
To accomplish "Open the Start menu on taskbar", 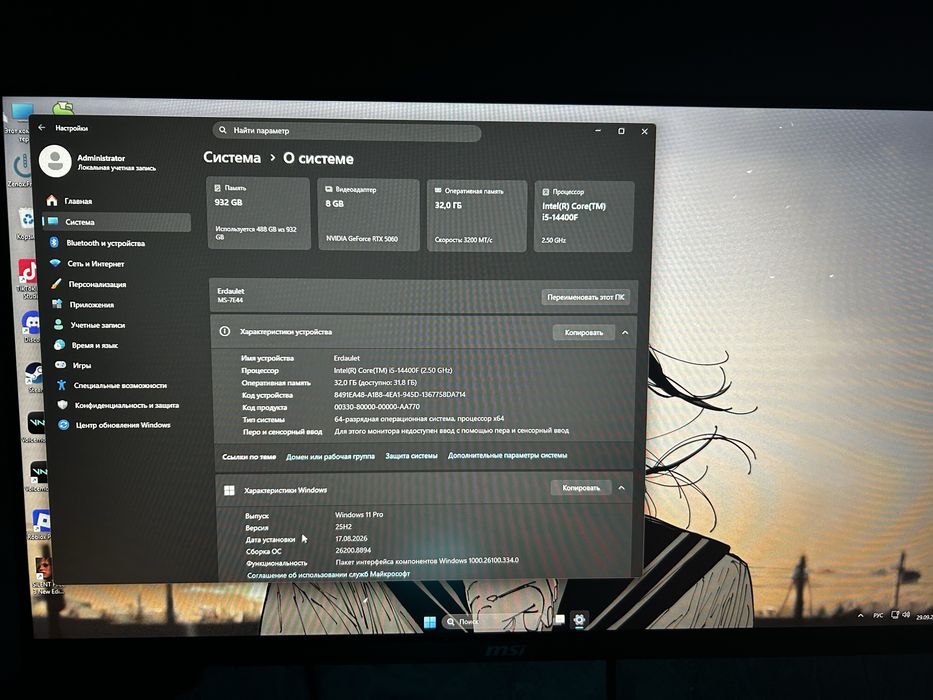I will coord(430,622).
